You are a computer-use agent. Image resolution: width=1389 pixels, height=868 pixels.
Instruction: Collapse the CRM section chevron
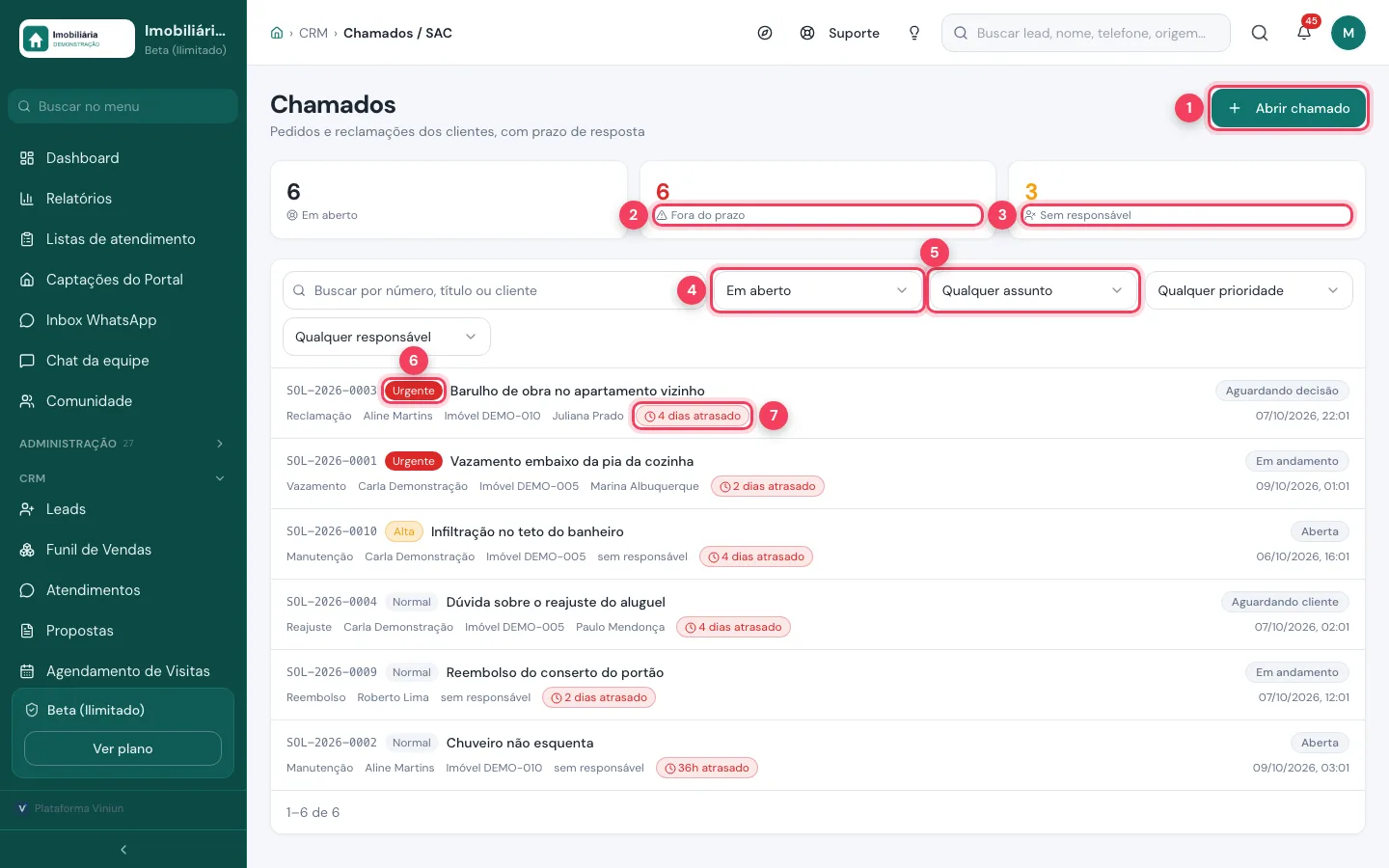coord(220,478)
